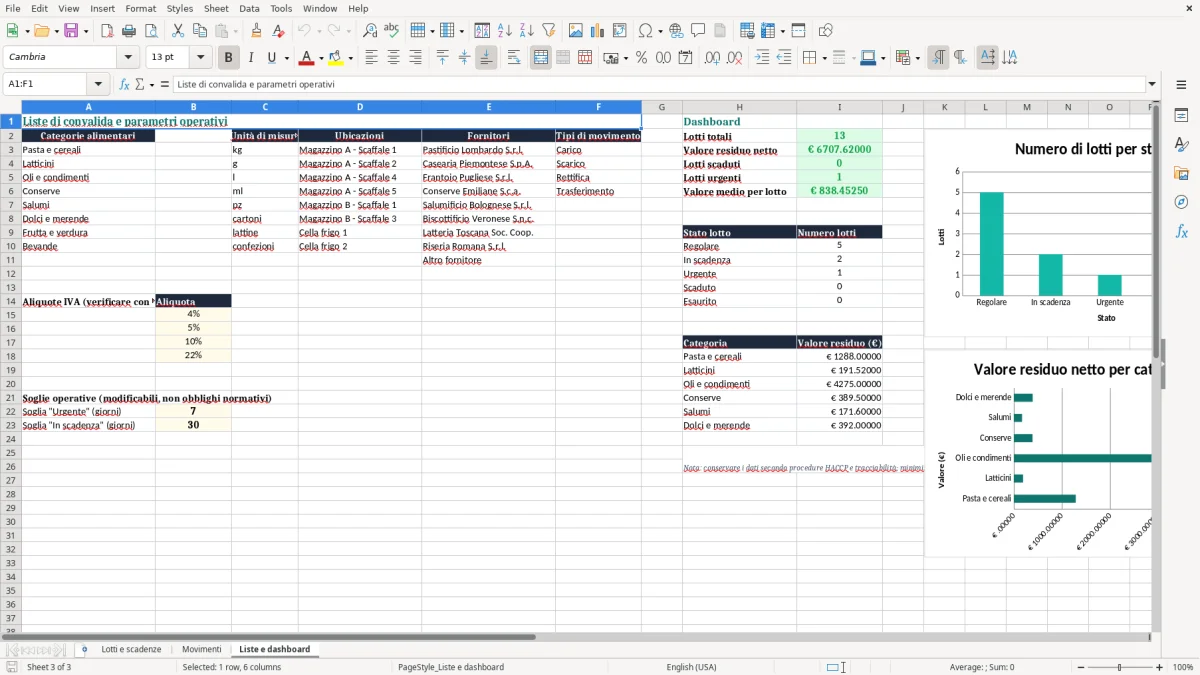Copy the selection
The height and width of the screenshot is (675, 1200).
[200, 31]
